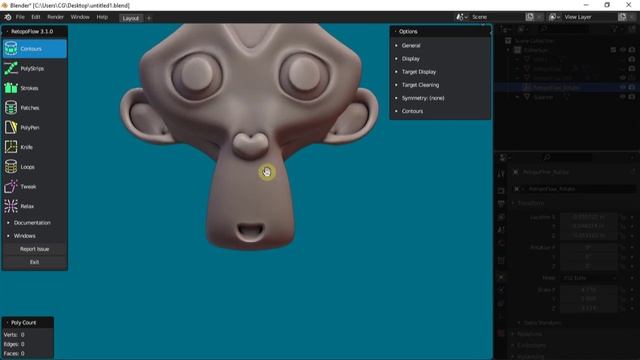Toggle visibility of highlighted RetopoFlow outliner row
The width and height of the screenshot is (640, 360).
[623, 87]
